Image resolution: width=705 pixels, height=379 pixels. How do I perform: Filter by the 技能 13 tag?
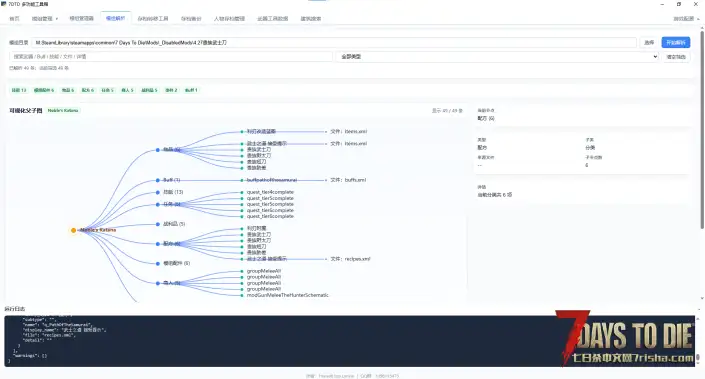pyautogui.click(x=19, y=90)
